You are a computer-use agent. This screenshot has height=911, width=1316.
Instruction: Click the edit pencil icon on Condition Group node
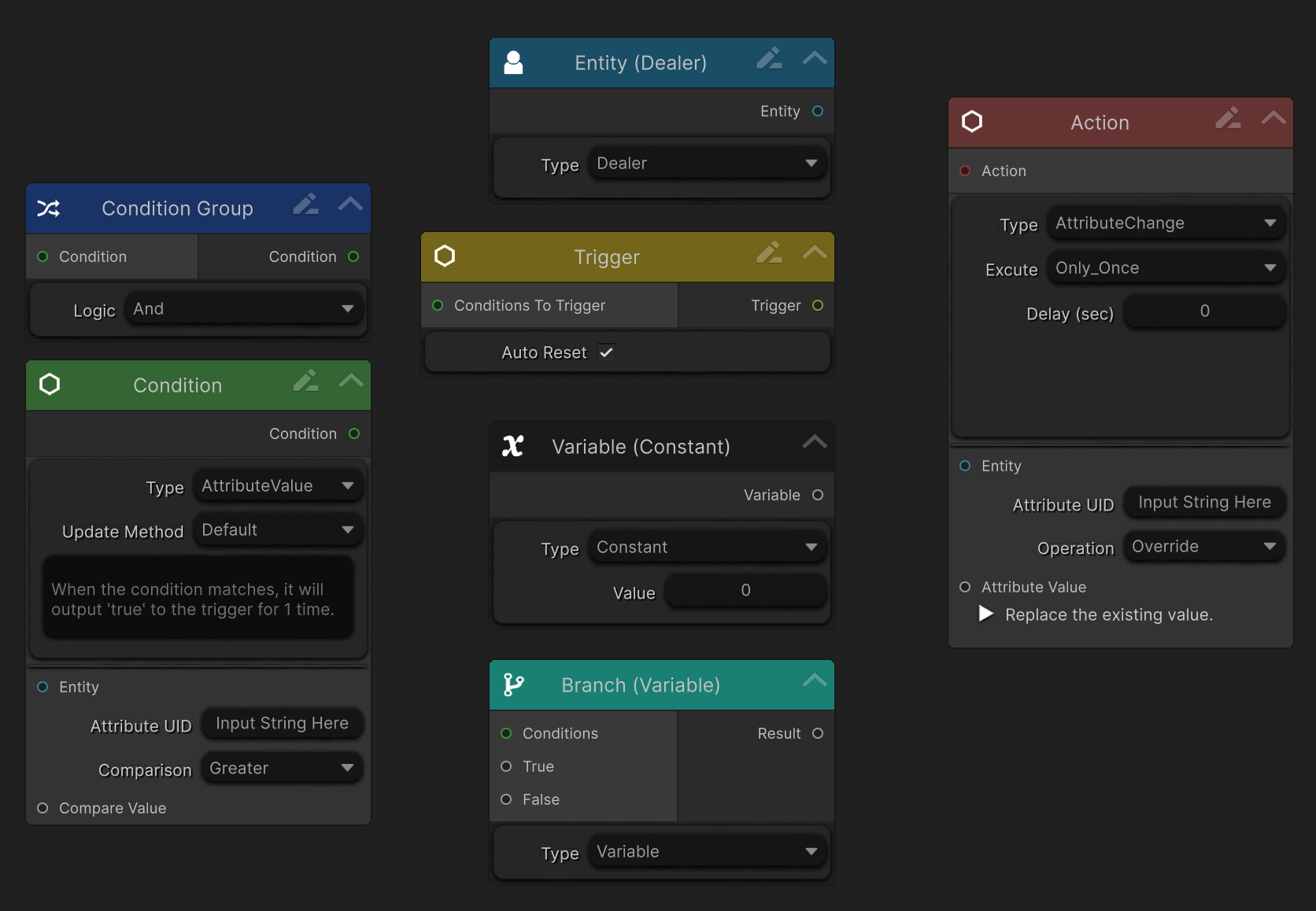(x=305, y=205)
